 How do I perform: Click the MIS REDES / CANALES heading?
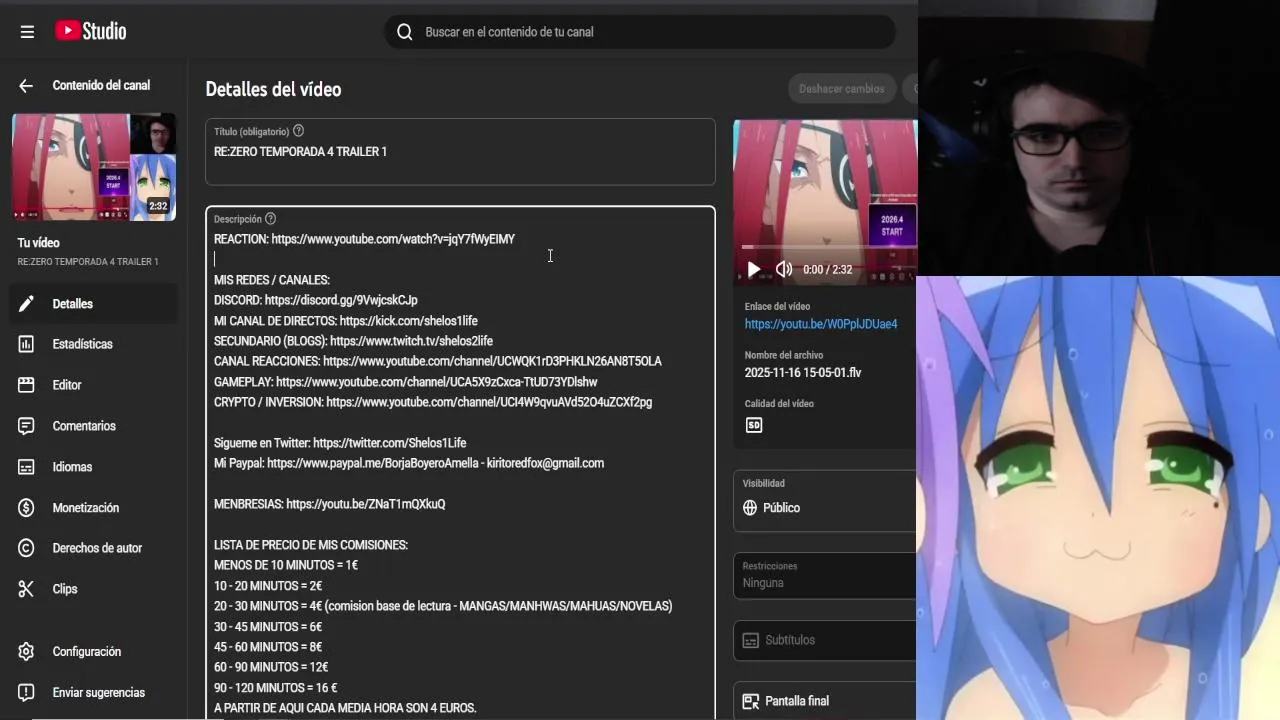click(x=272, y=280)
